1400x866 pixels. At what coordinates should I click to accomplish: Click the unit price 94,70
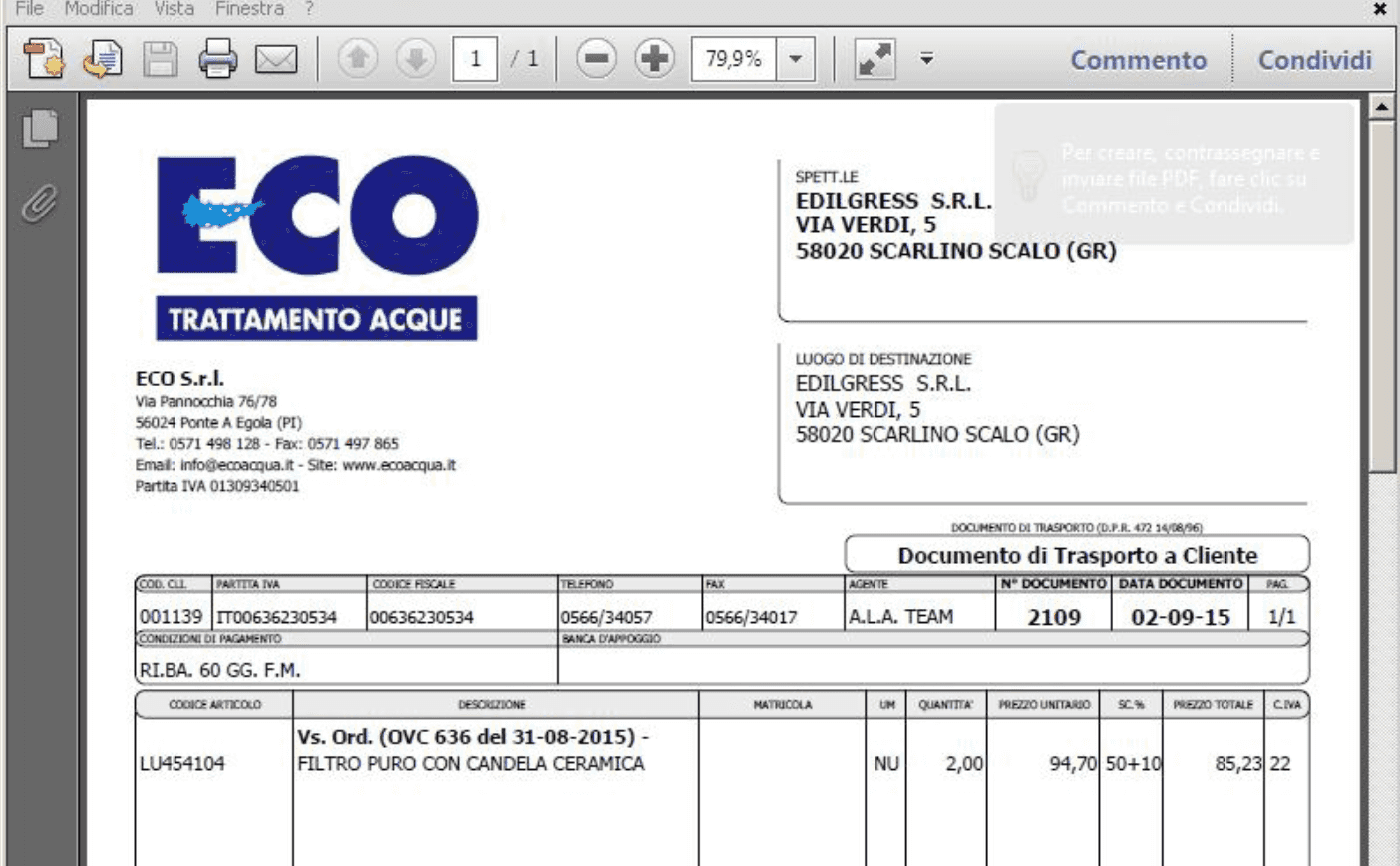[x=1073, y=764]
